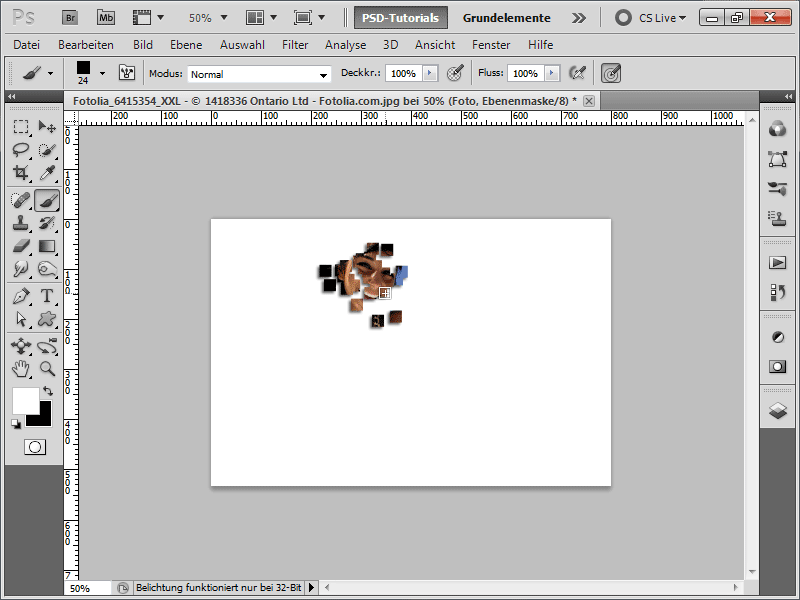Select the Eraser tool

(21, 246)
